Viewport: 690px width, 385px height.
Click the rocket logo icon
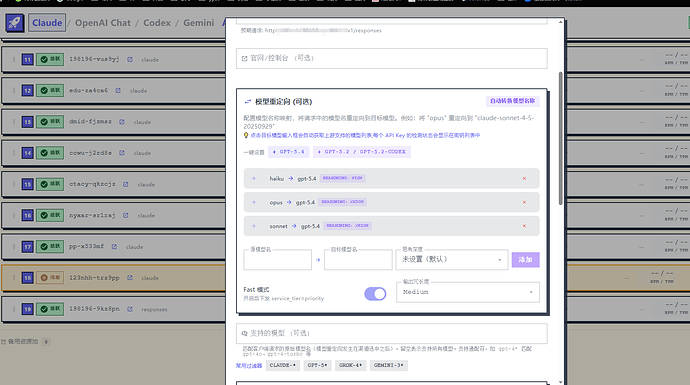click(14, 22)
